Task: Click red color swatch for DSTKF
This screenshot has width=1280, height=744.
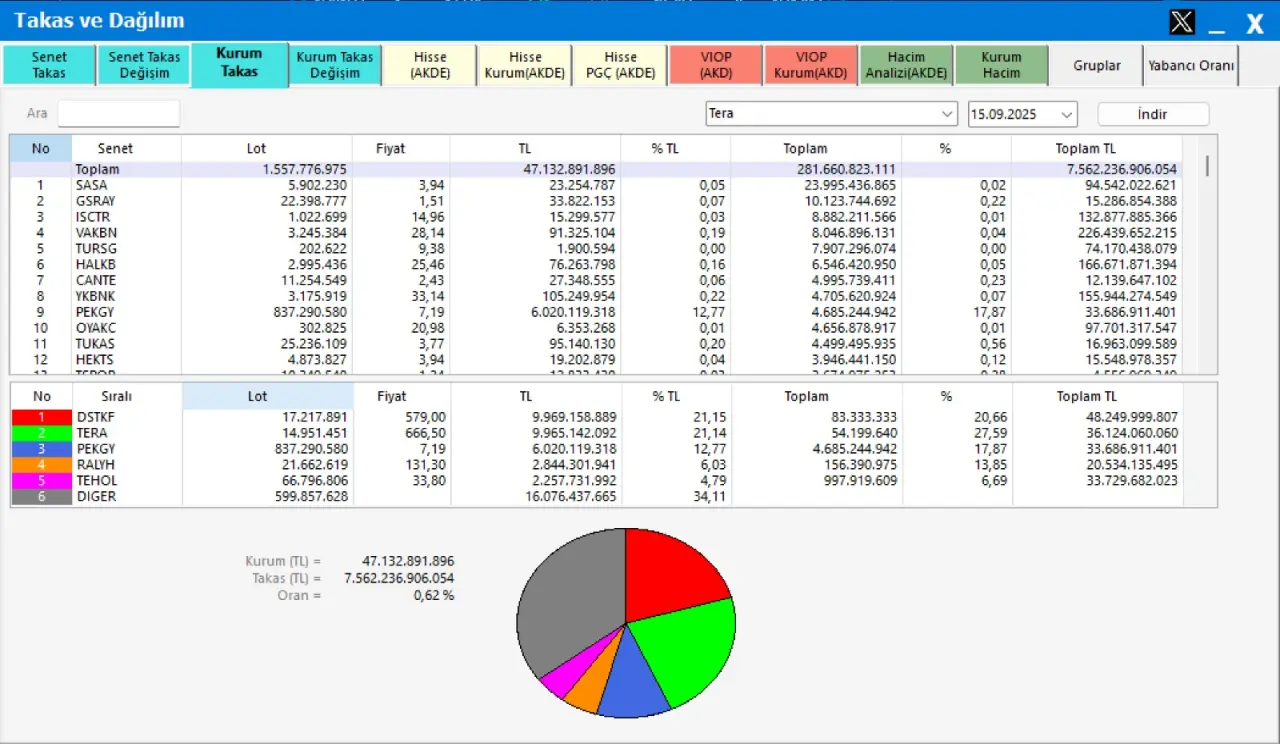Action: coord(41,417)
